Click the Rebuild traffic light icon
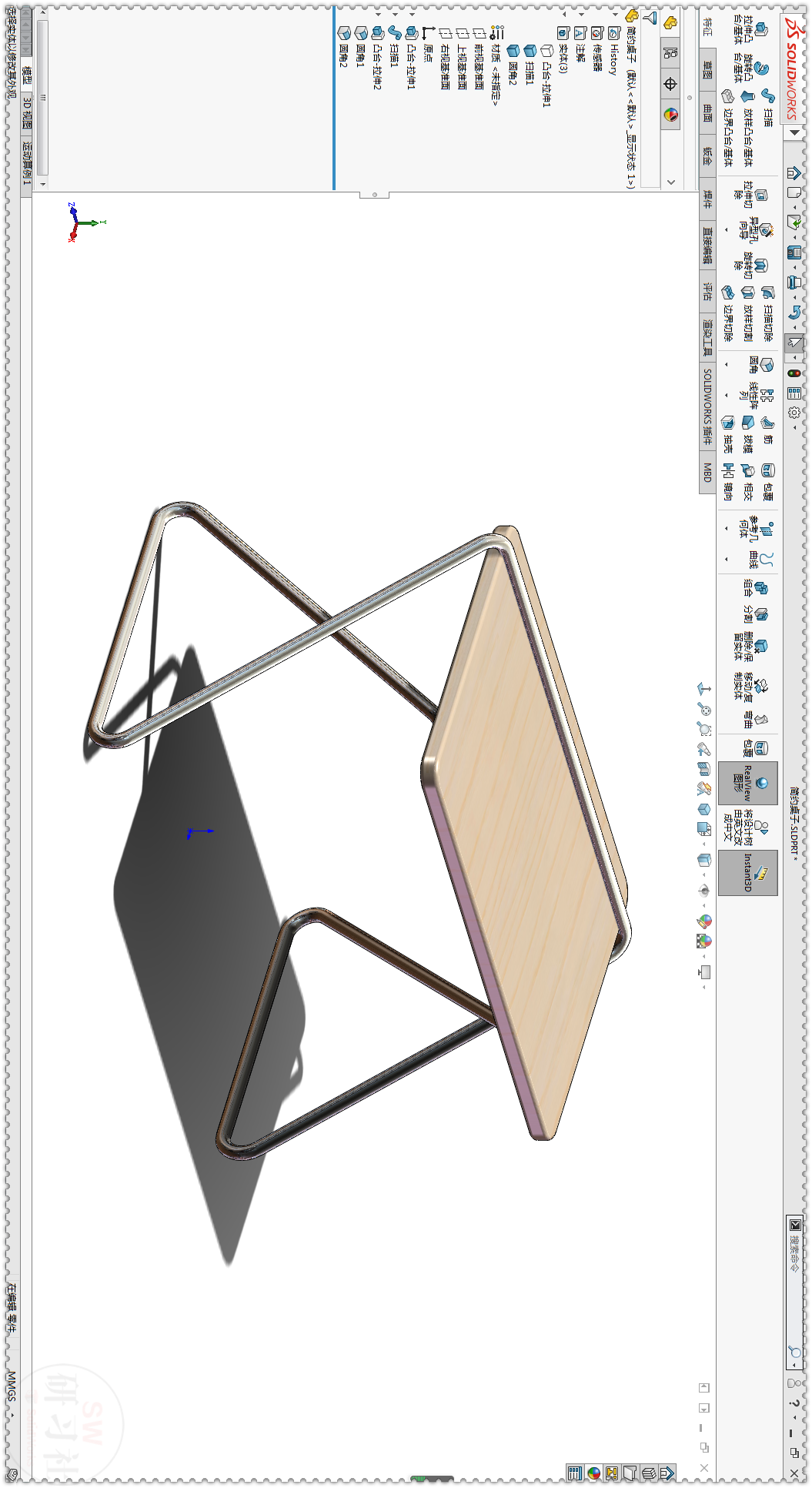Image resolution: width=812 pixels, height=1488 pixels. tap(794, 373)
